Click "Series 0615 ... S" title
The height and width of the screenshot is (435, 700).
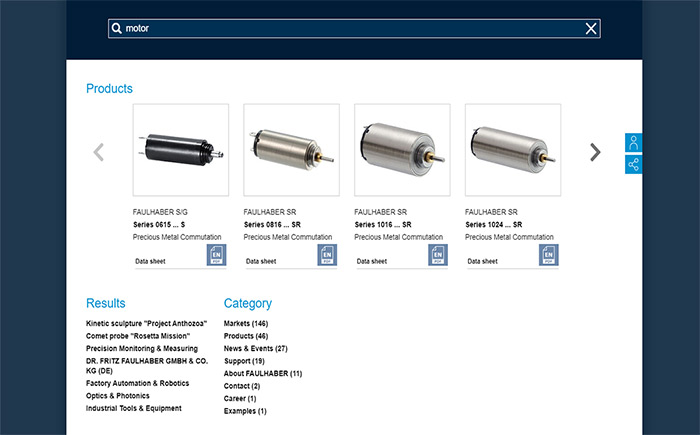159,225
